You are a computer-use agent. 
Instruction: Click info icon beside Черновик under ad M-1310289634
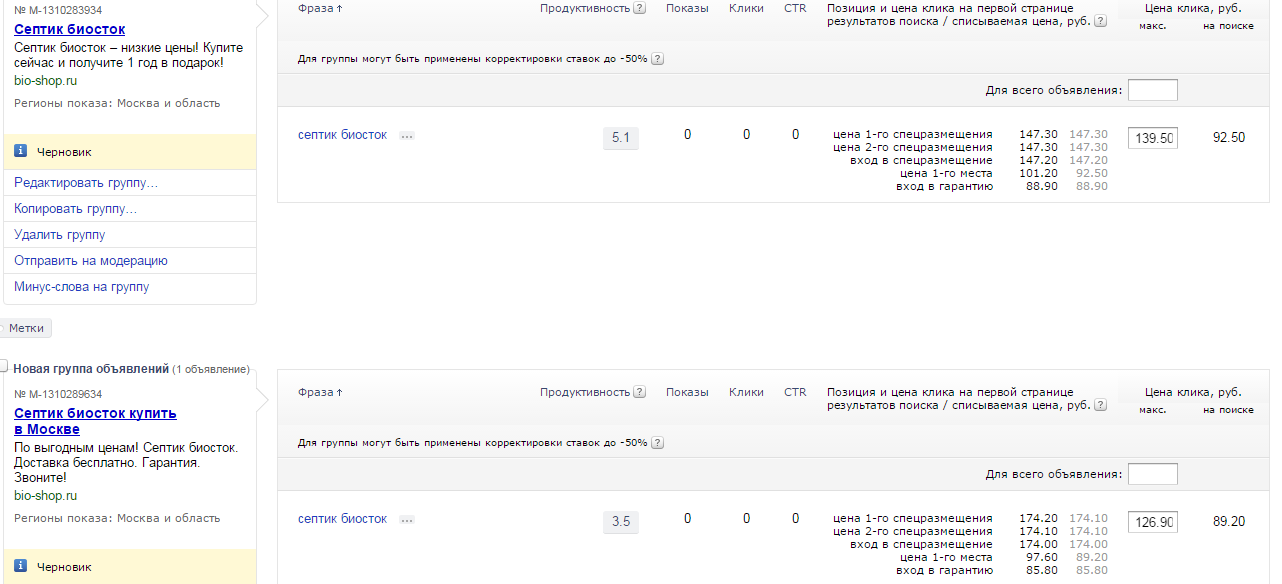click(20, 566)
